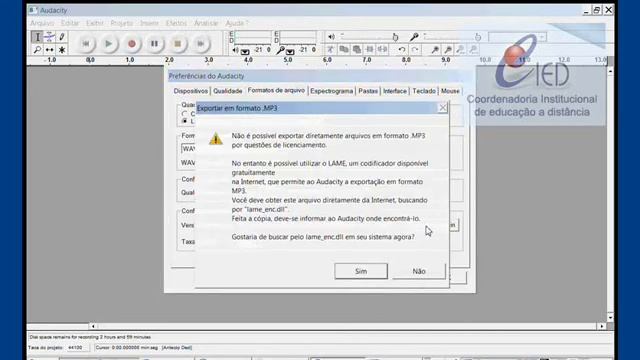Pause playback with the Pause button
Viewport: 640px width, 360px height.
(154, 43)
